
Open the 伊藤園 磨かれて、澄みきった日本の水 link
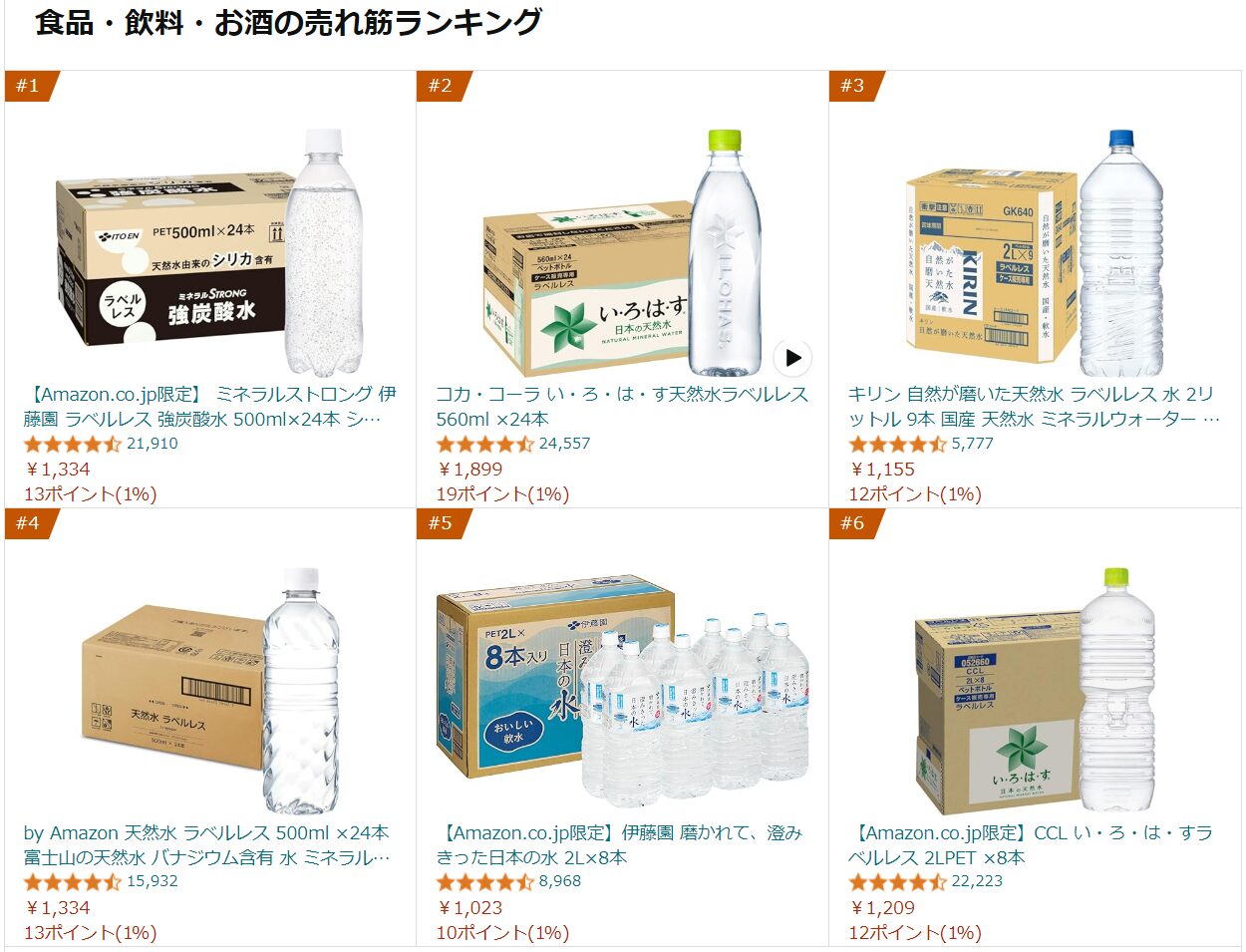click(619, 845)
